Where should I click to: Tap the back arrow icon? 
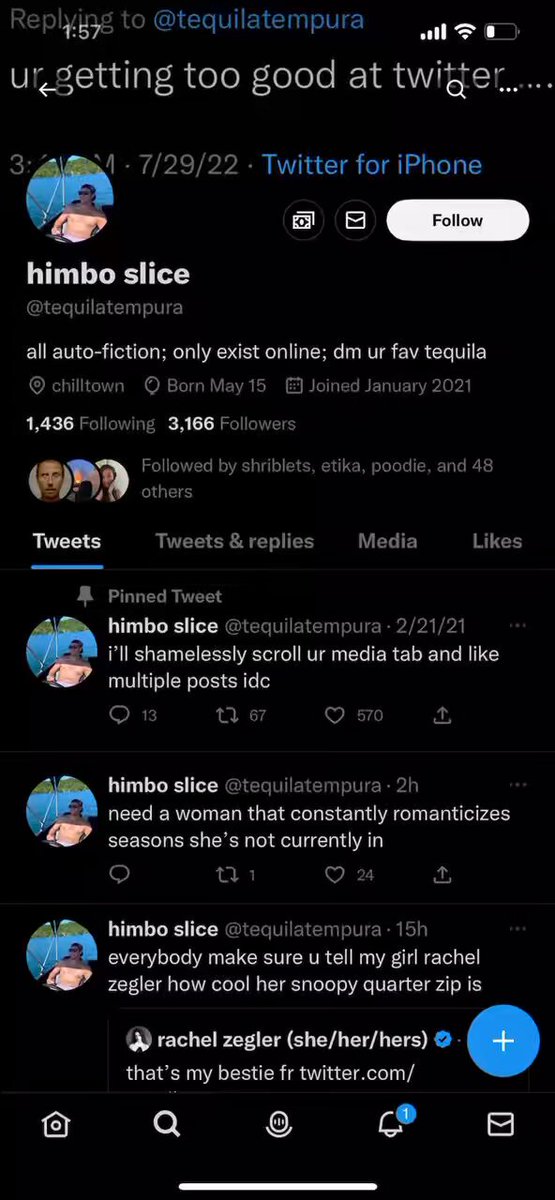[48, 90]
